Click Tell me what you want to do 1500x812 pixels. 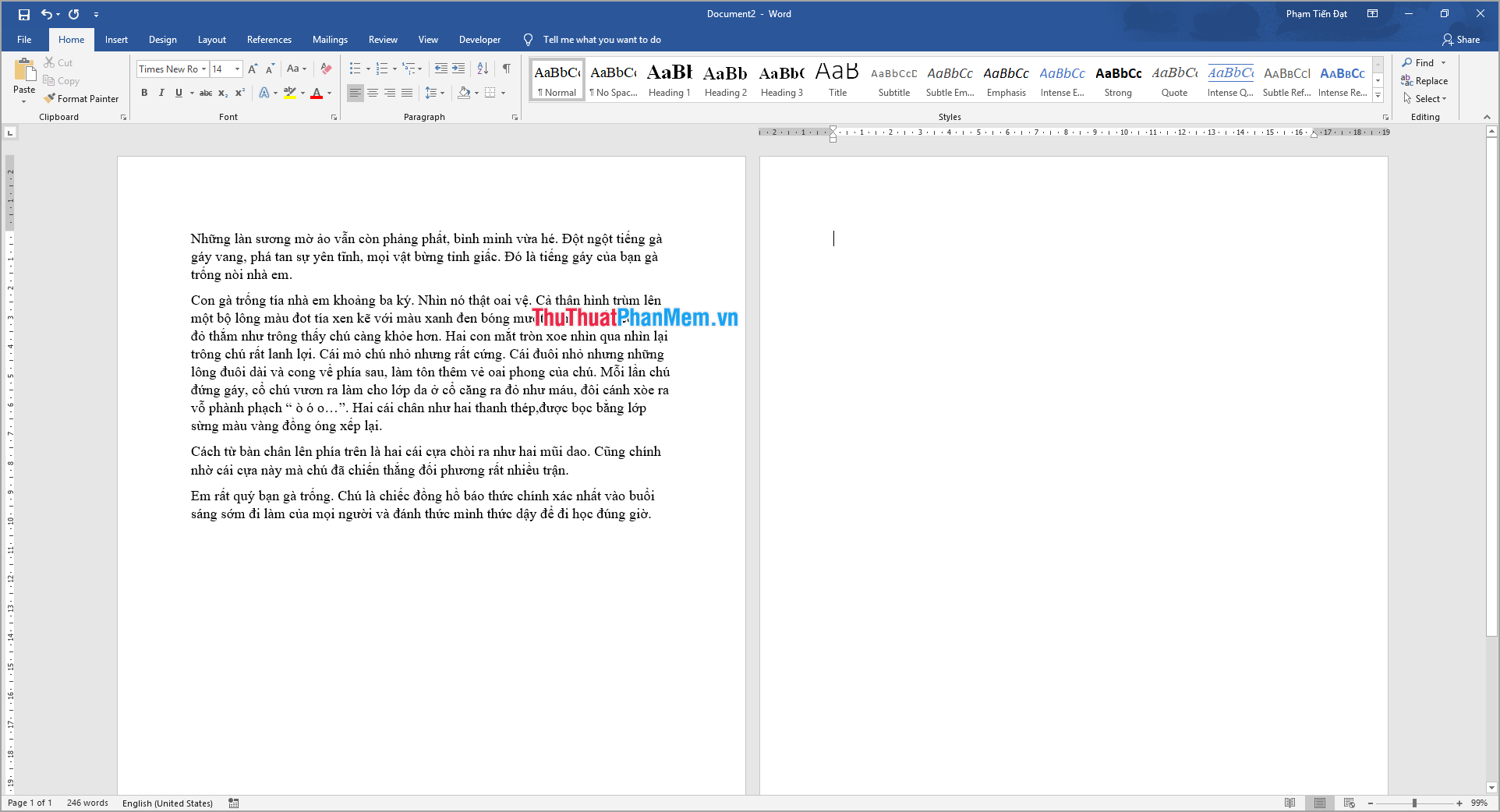(602, 40)
